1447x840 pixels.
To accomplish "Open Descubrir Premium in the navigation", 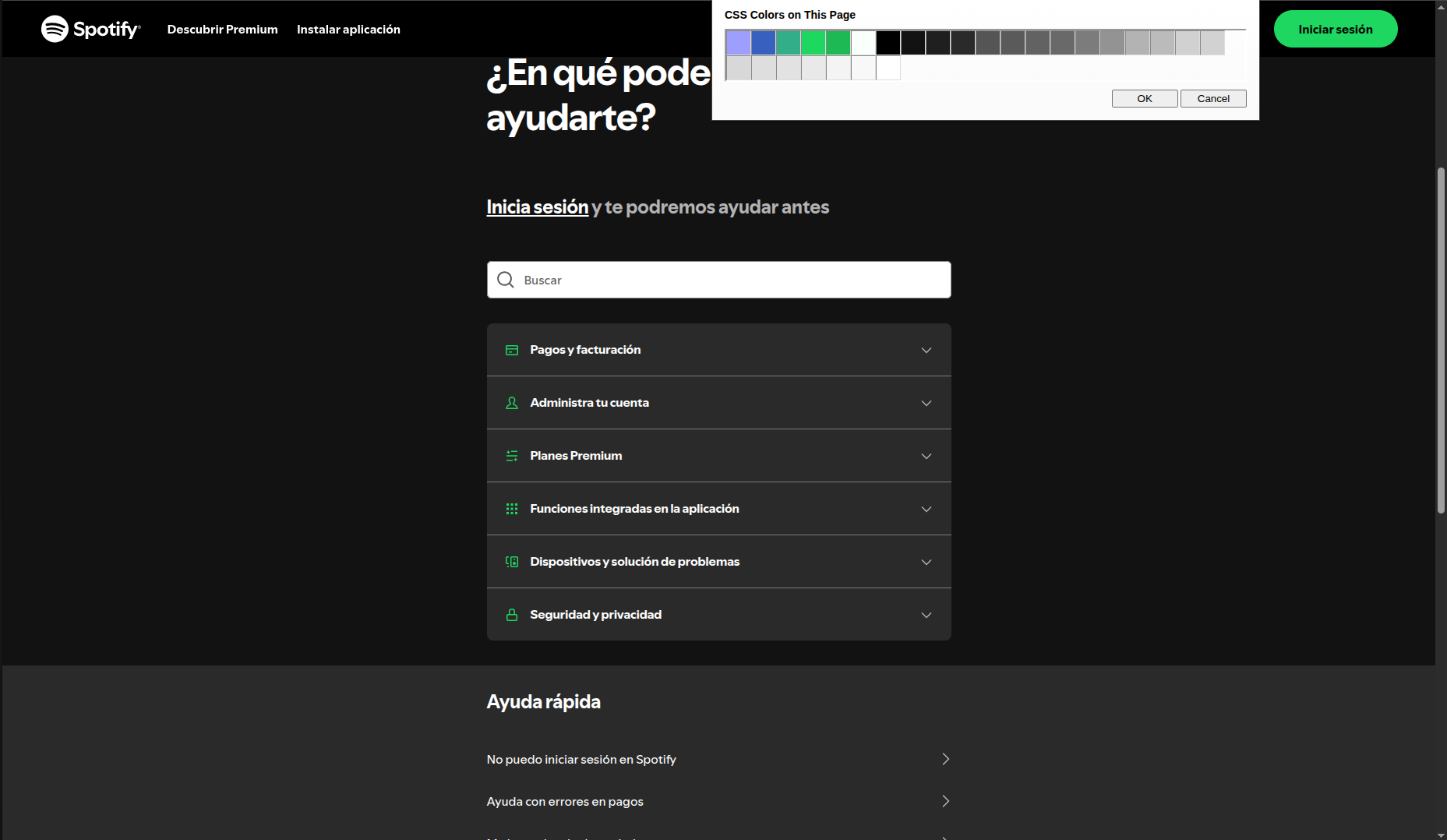I will tap(222, 30).
